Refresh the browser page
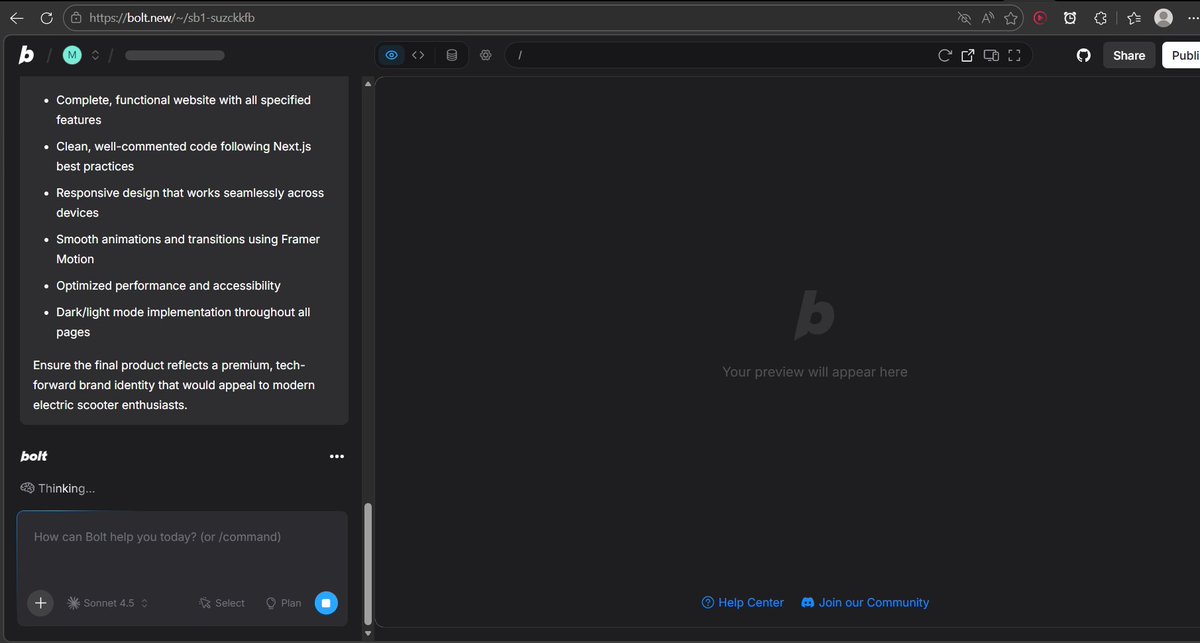Viewport: 1200px width, 643px height. tap(47, 17)
